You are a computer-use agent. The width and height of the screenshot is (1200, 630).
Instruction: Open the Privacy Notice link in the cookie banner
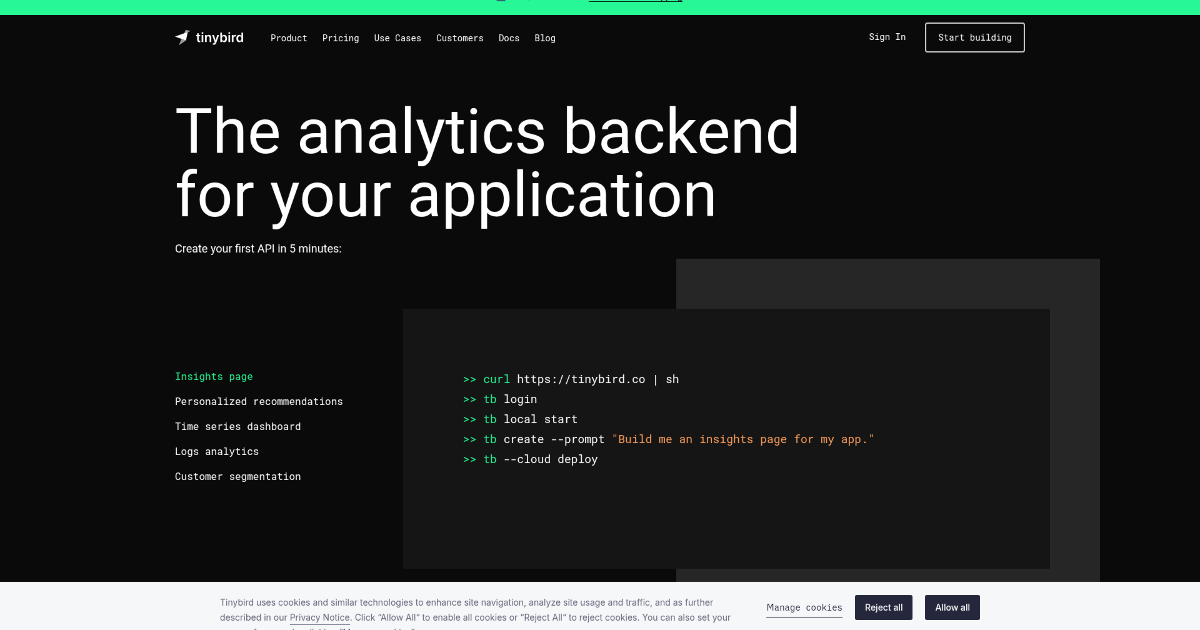click(x=319, y=618)
